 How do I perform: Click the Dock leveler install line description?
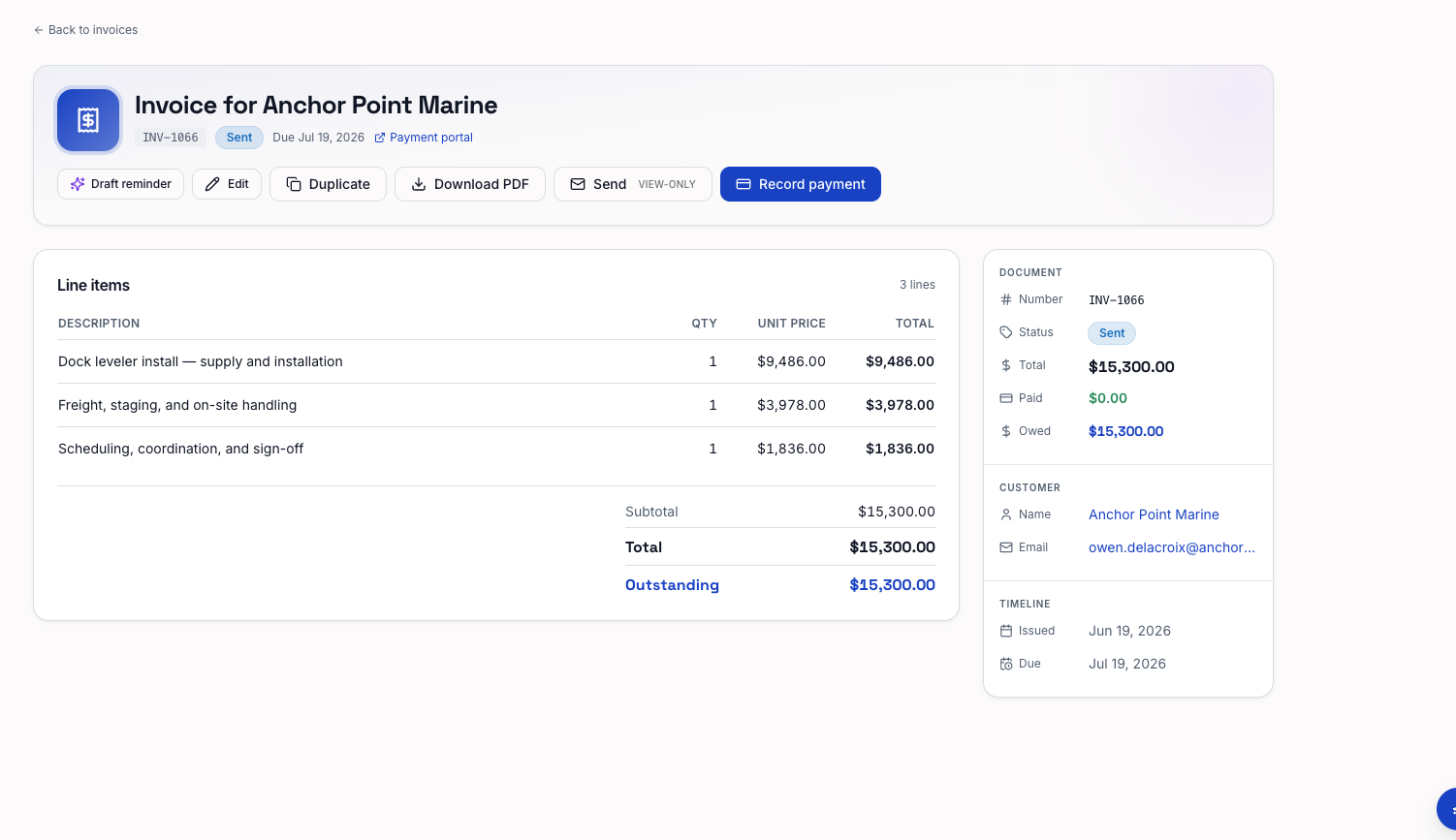tap(201, 361)
